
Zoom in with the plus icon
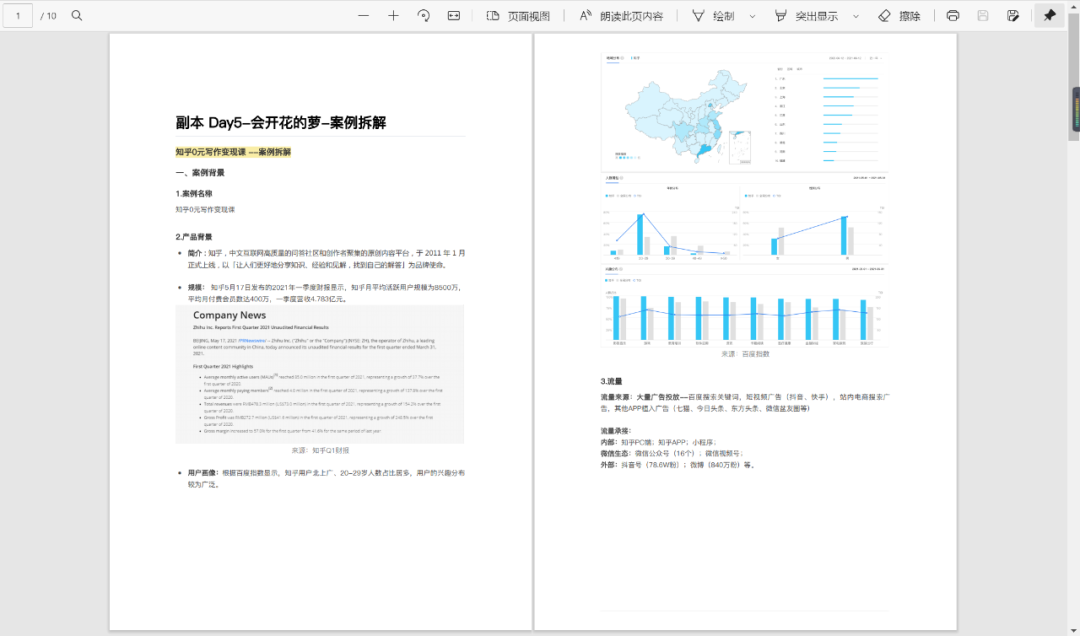393,15
